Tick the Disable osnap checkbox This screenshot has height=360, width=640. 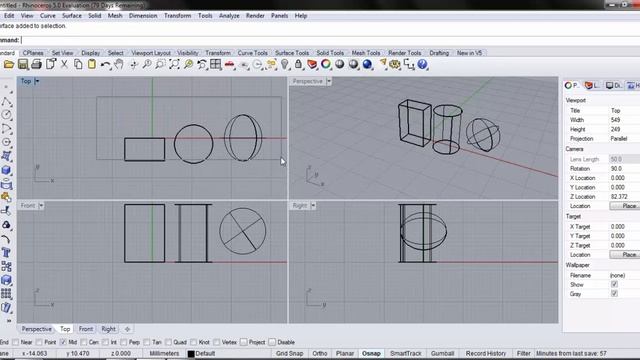pyautogui.click(x=272, y=342)
